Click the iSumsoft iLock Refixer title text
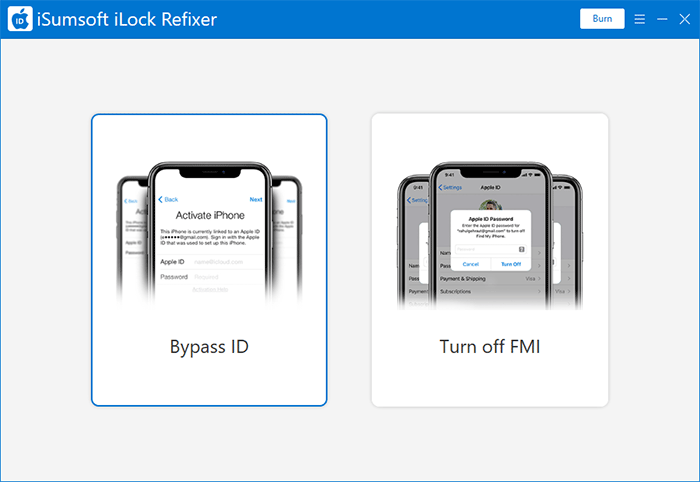 click(127, 20)
